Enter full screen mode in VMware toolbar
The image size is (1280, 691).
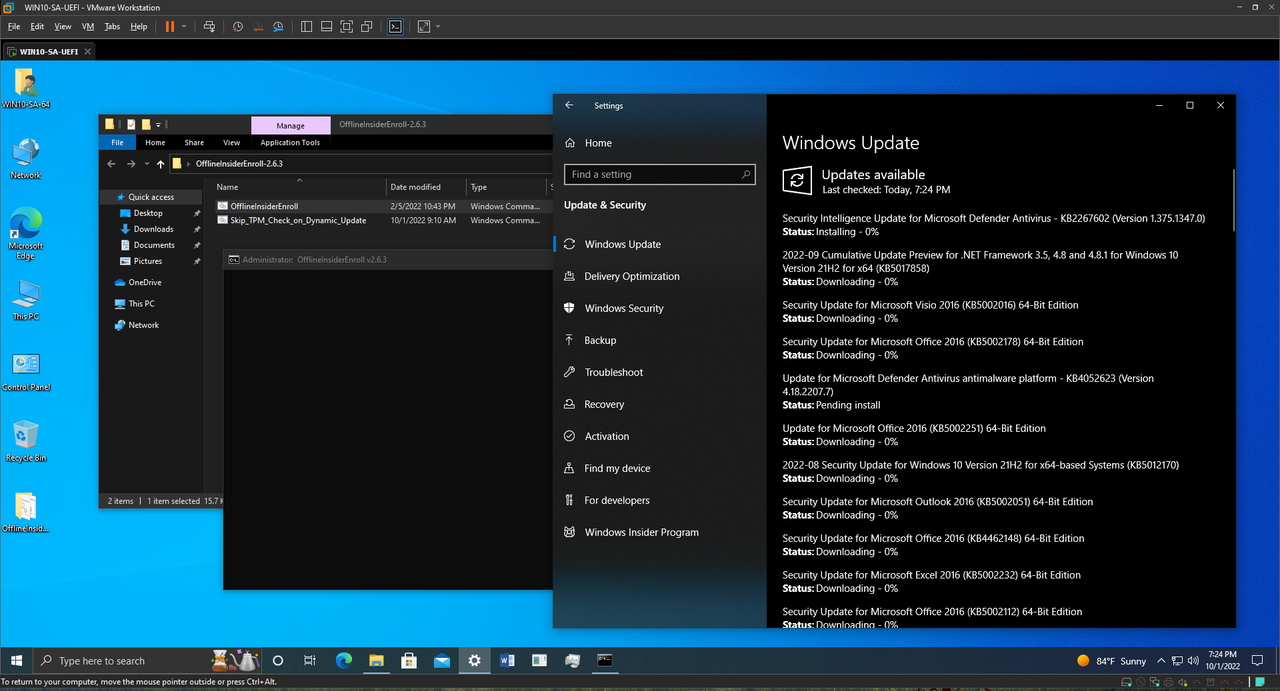point(346,27)
